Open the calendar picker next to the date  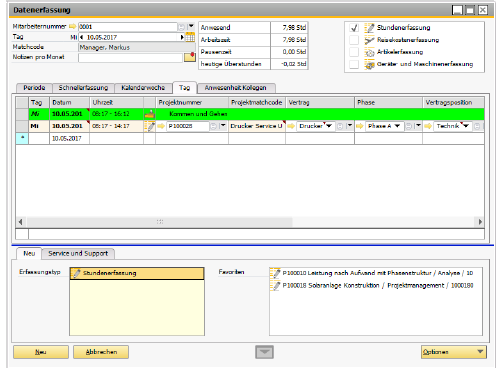[x=190, y=37]
